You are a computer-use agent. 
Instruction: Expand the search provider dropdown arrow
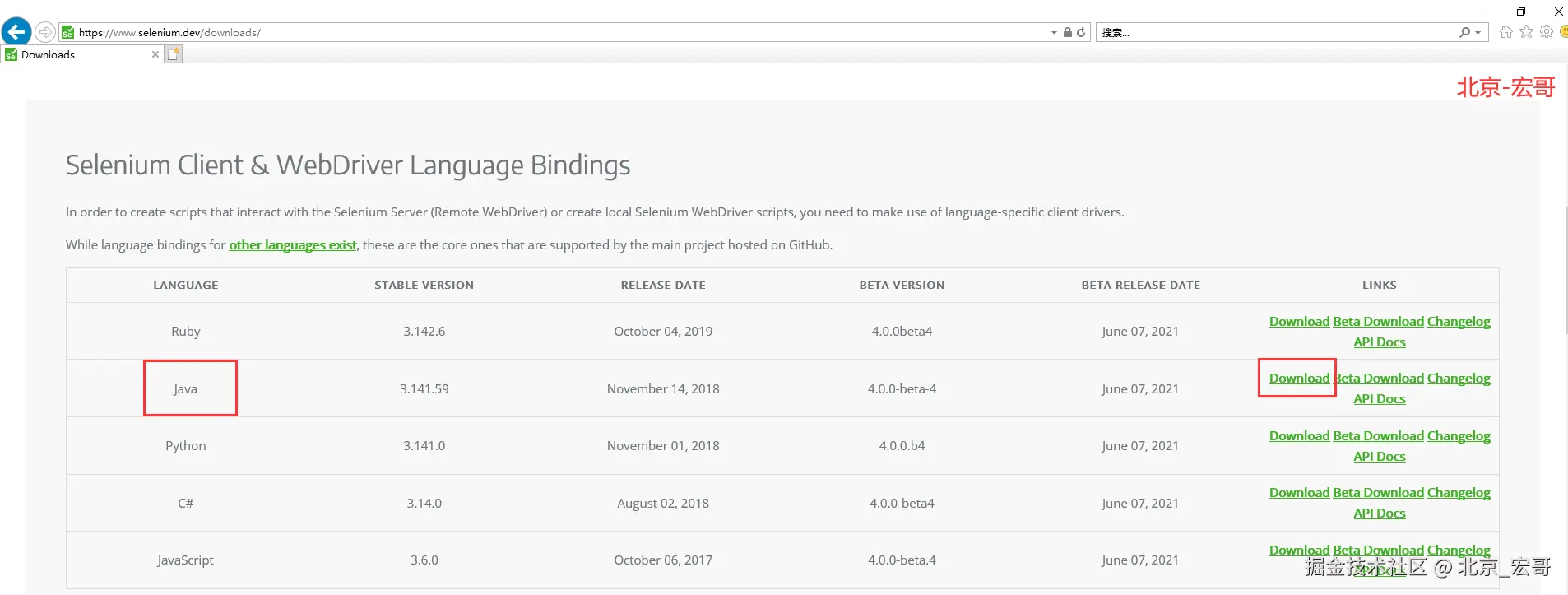coord(1478,33)
